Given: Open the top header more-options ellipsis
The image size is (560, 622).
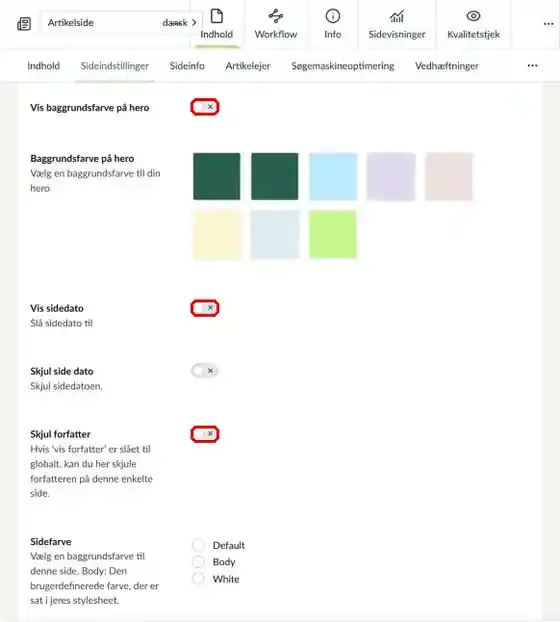Looking at the screenshot, I should tap(548, 24).
